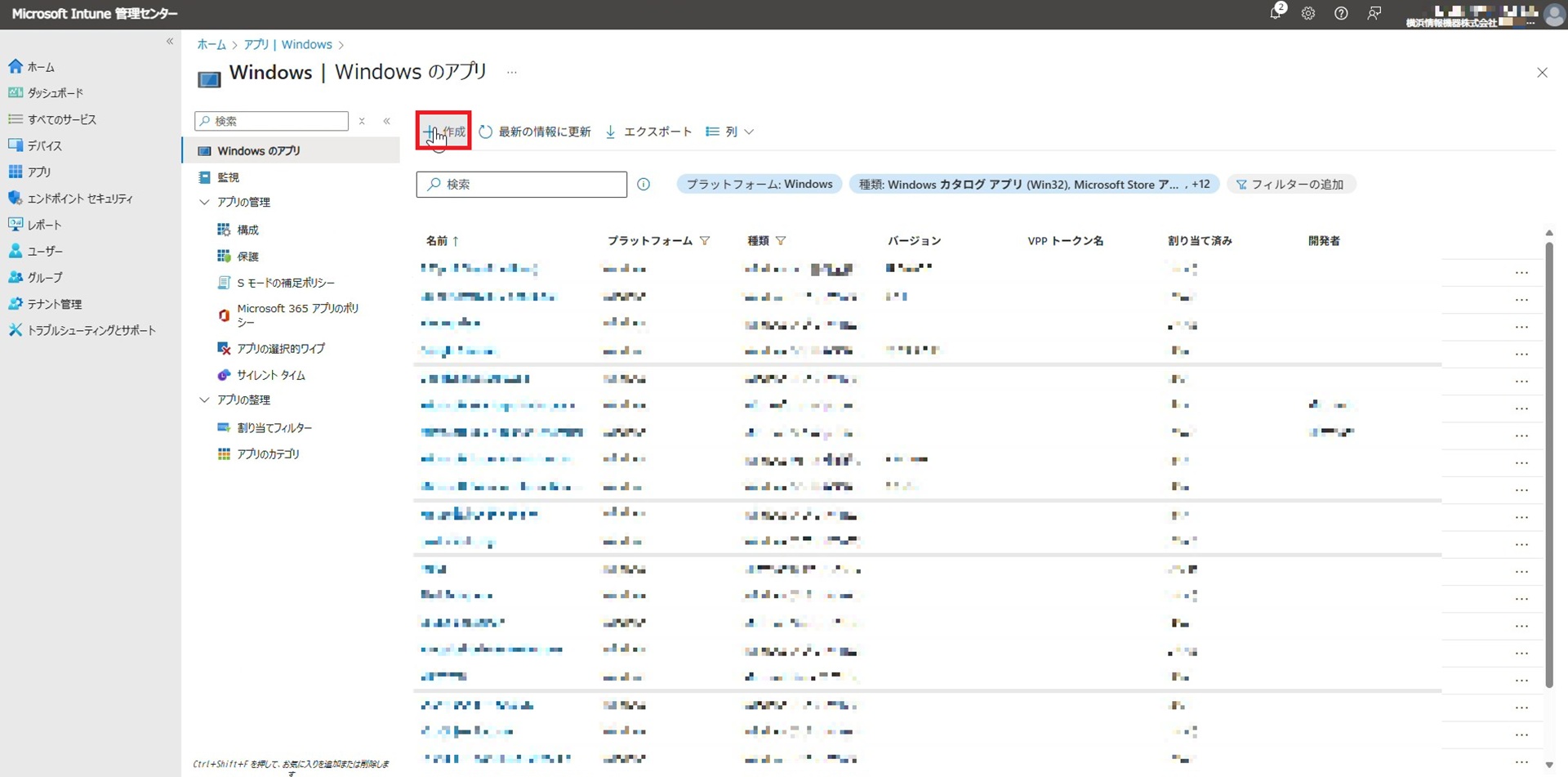Select エンドポイント セキュリティ in left menu
This screenshot has height=777, width=1568.
pos(79,199)
